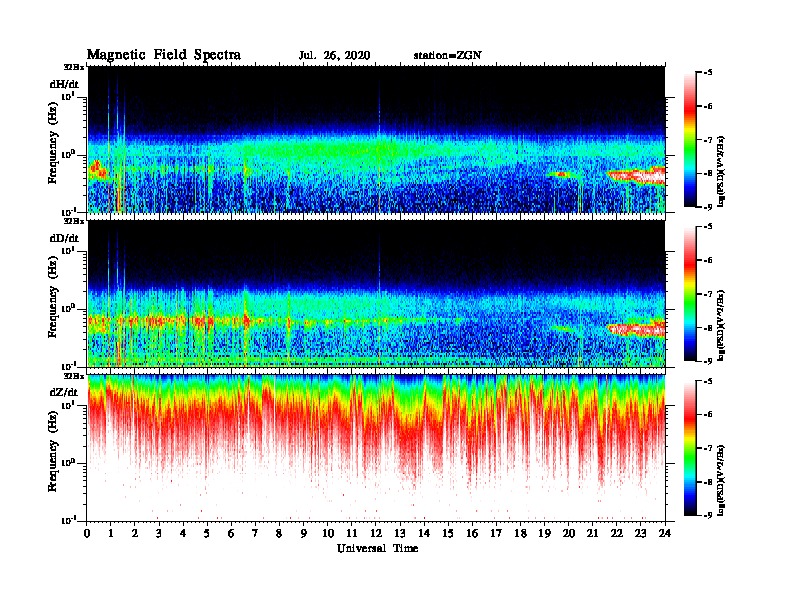The image size is (792, 612).
Task: Click the dZ/dt colorbar gradient
Action: (690, 448)
